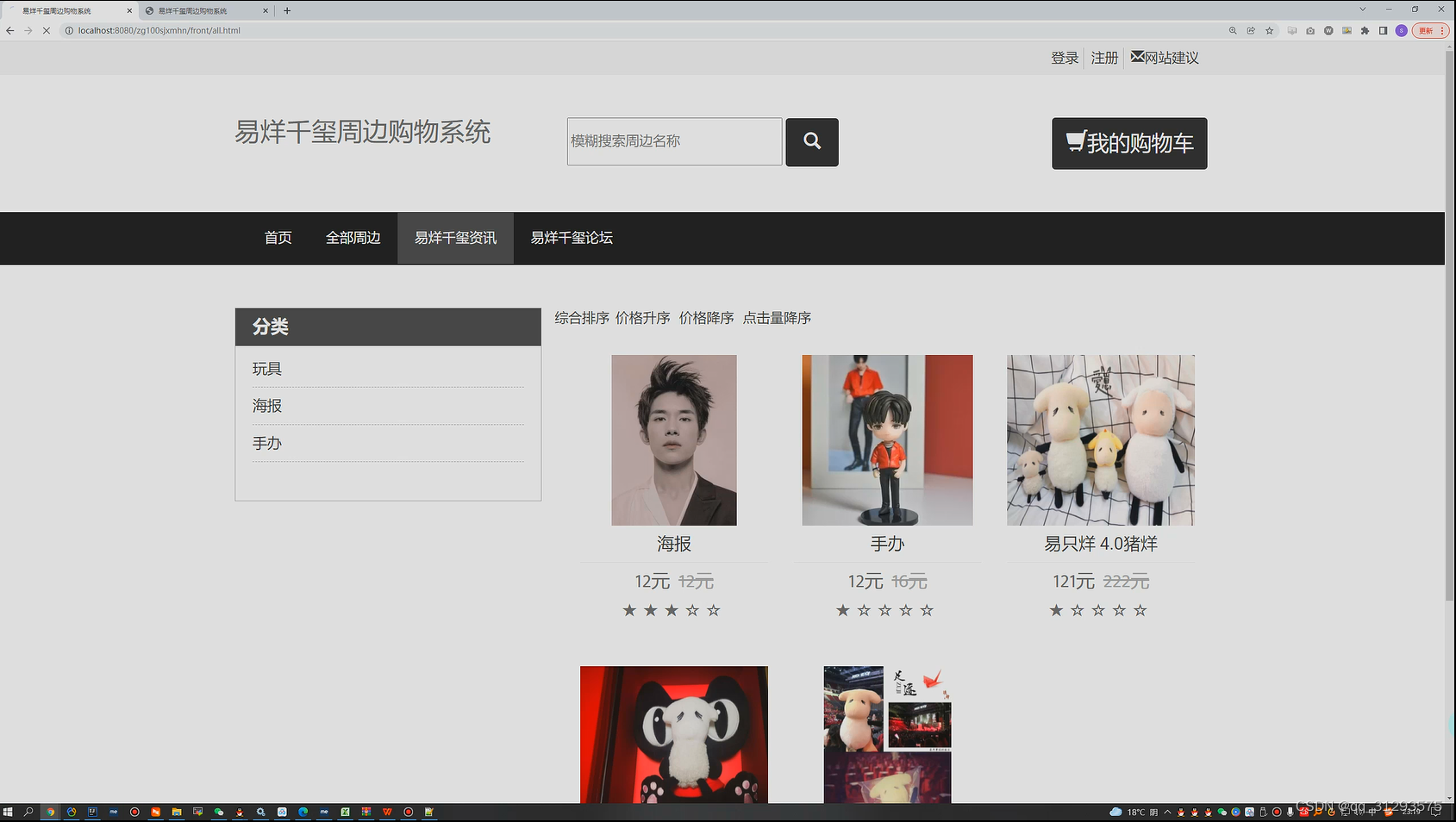Viewport: 1456px width, 822px height.
Task: Click the 易烊千玺周边购物系统 site title
Action: pyautogui.click(x=363, y=132)
